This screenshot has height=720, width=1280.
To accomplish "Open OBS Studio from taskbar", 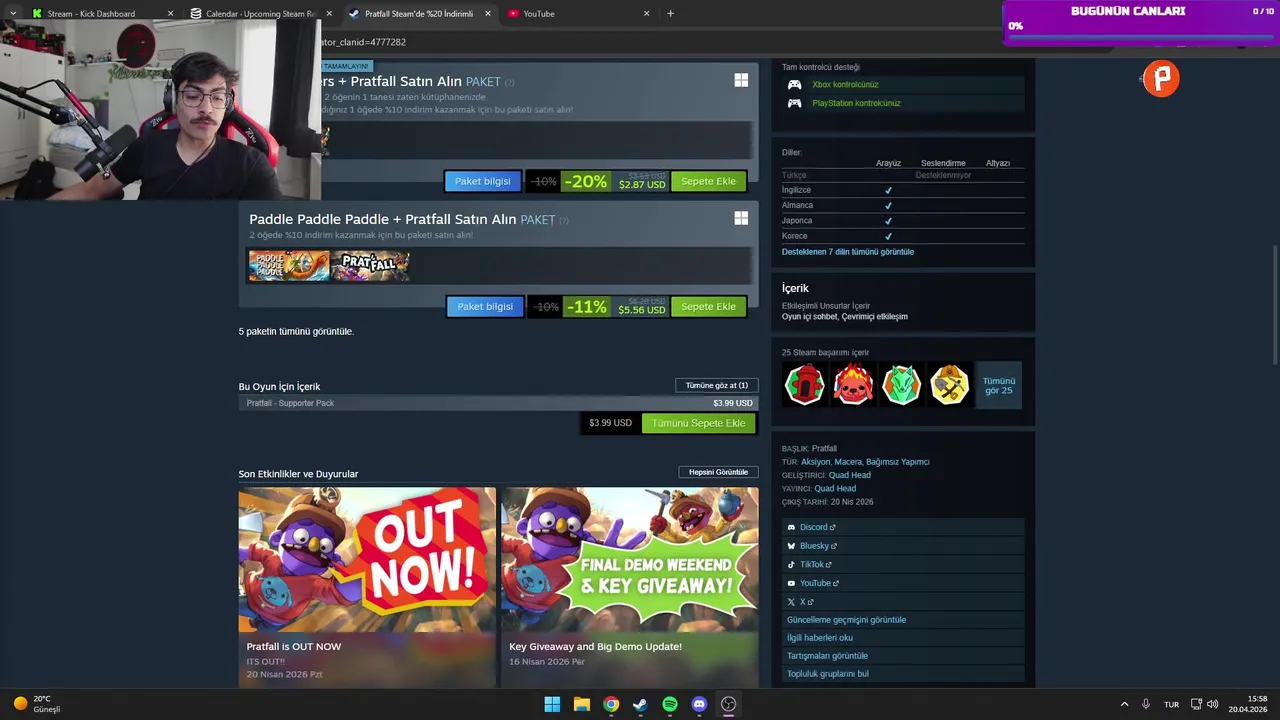I will (729, 704).
